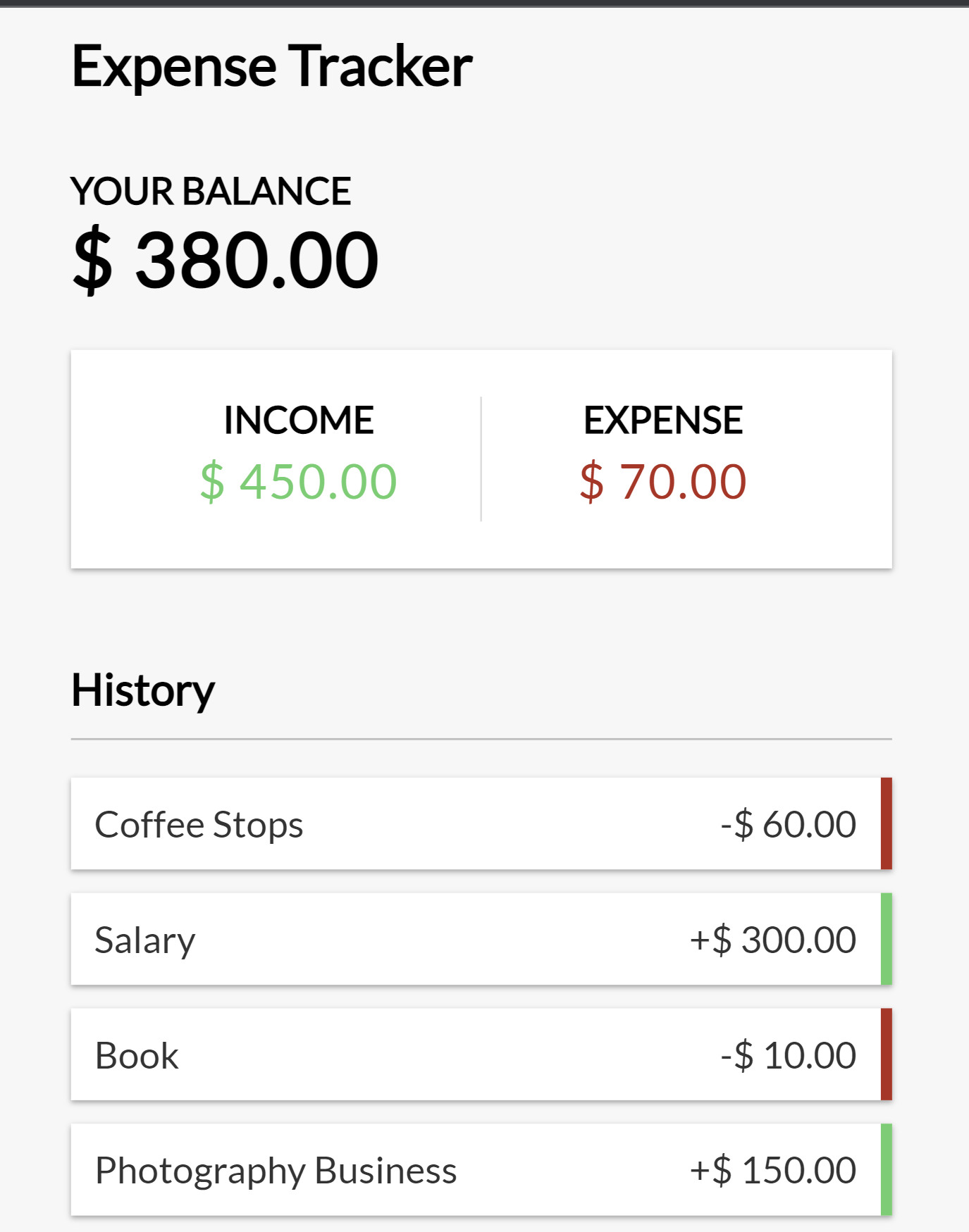Click the green $ 450.00 income amount

pyautogui.click(x=299, y=482)
